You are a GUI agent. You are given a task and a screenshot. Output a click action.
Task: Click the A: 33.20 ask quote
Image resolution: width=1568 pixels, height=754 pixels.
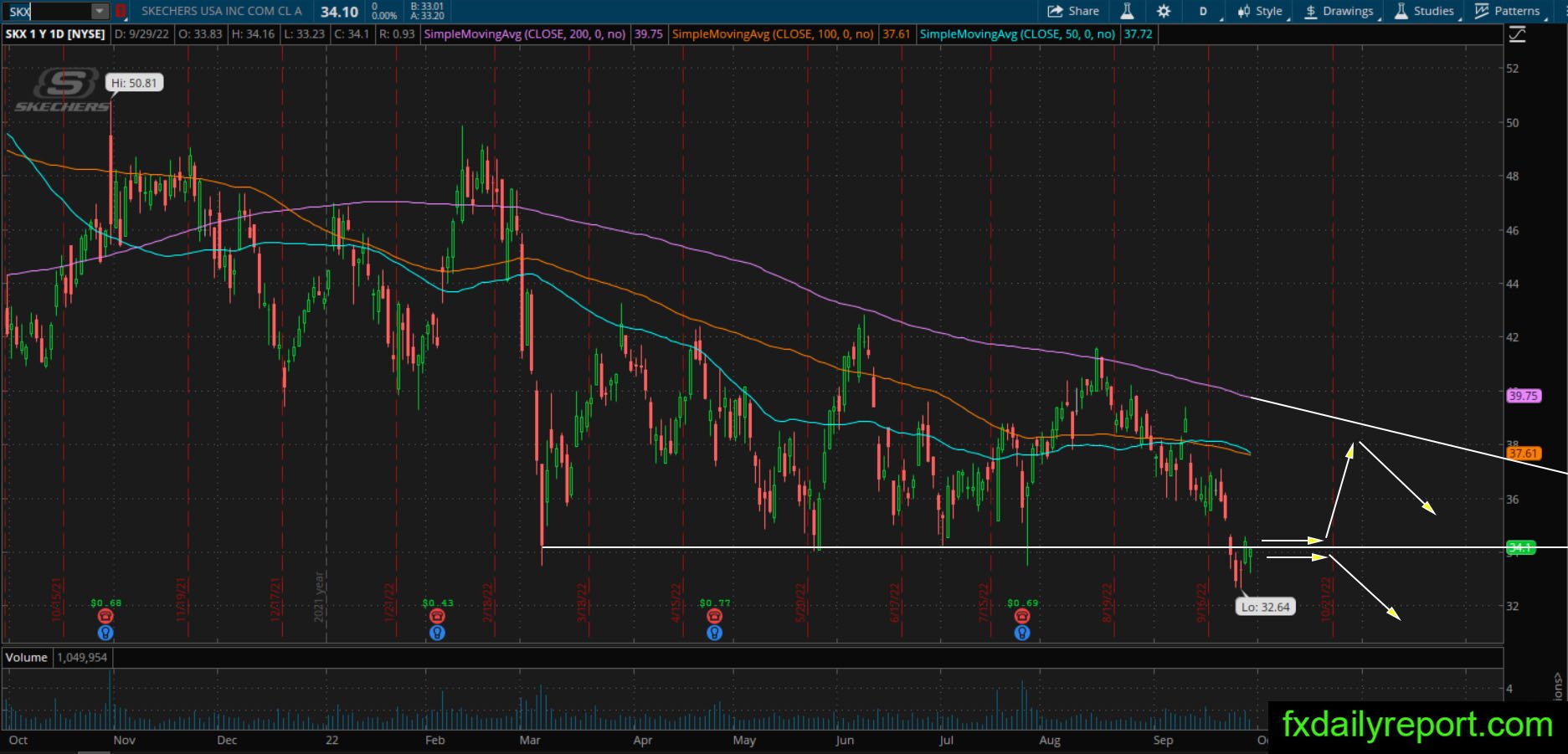[x=427, y=16]
